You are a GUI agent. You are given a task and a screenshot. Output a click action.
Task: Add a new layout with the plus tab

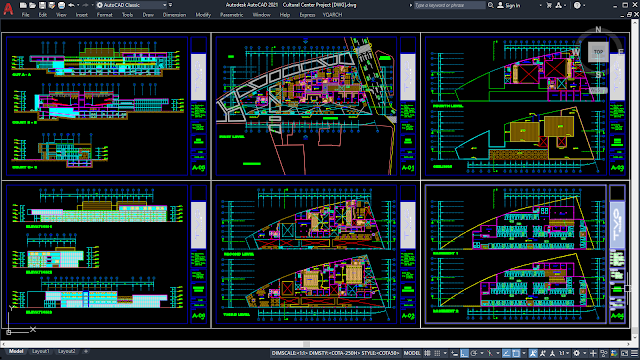[86, 351]
